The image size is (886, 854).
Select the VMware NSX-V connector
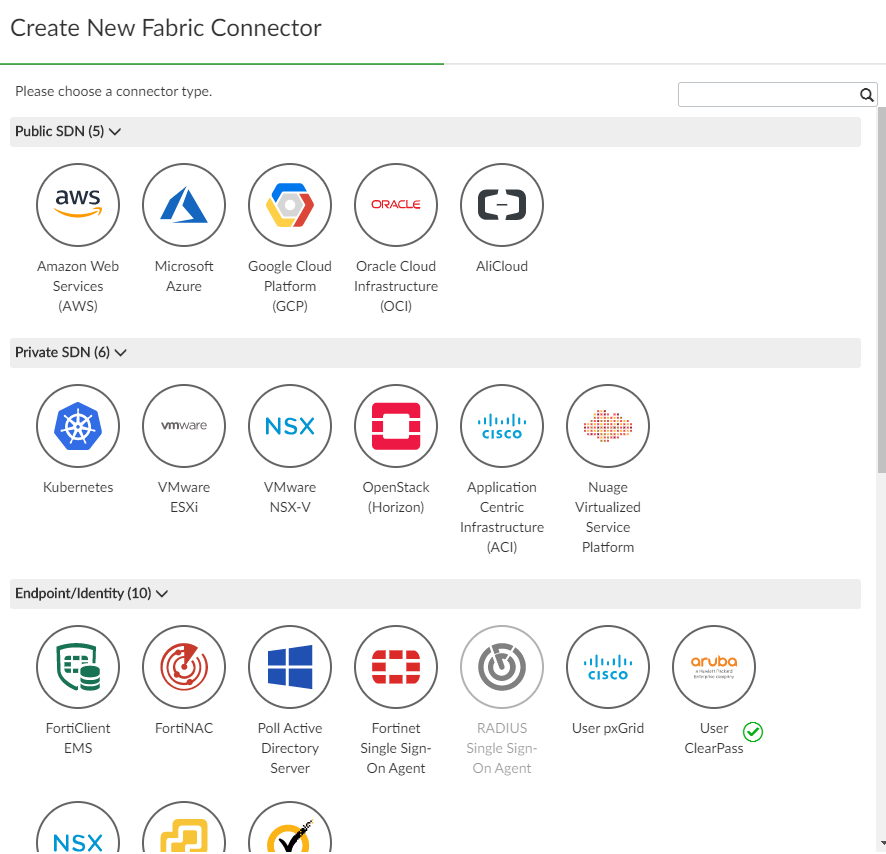coord(290,426)
